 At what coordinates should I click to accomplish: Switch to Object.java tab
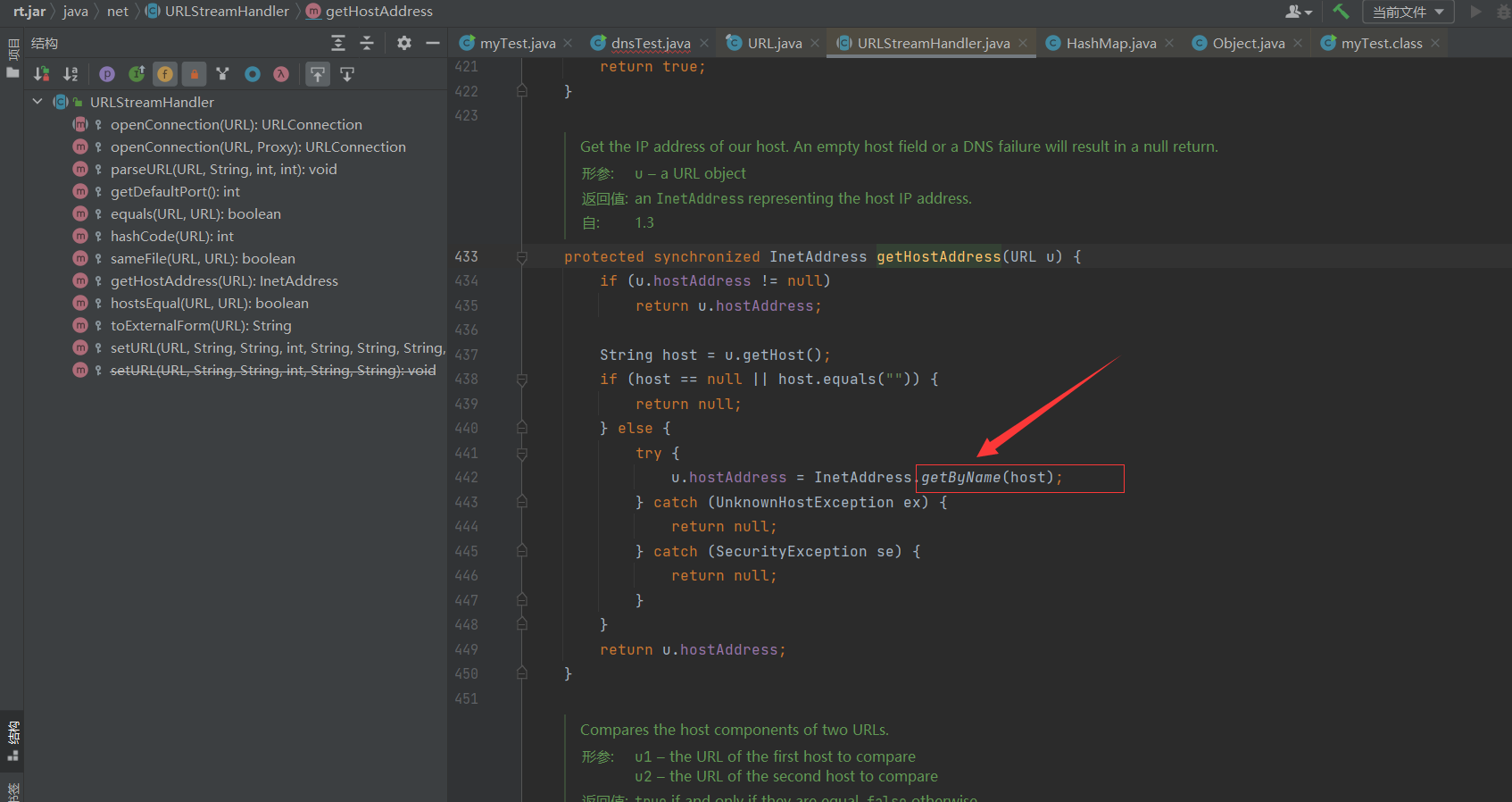point(1249,43)
